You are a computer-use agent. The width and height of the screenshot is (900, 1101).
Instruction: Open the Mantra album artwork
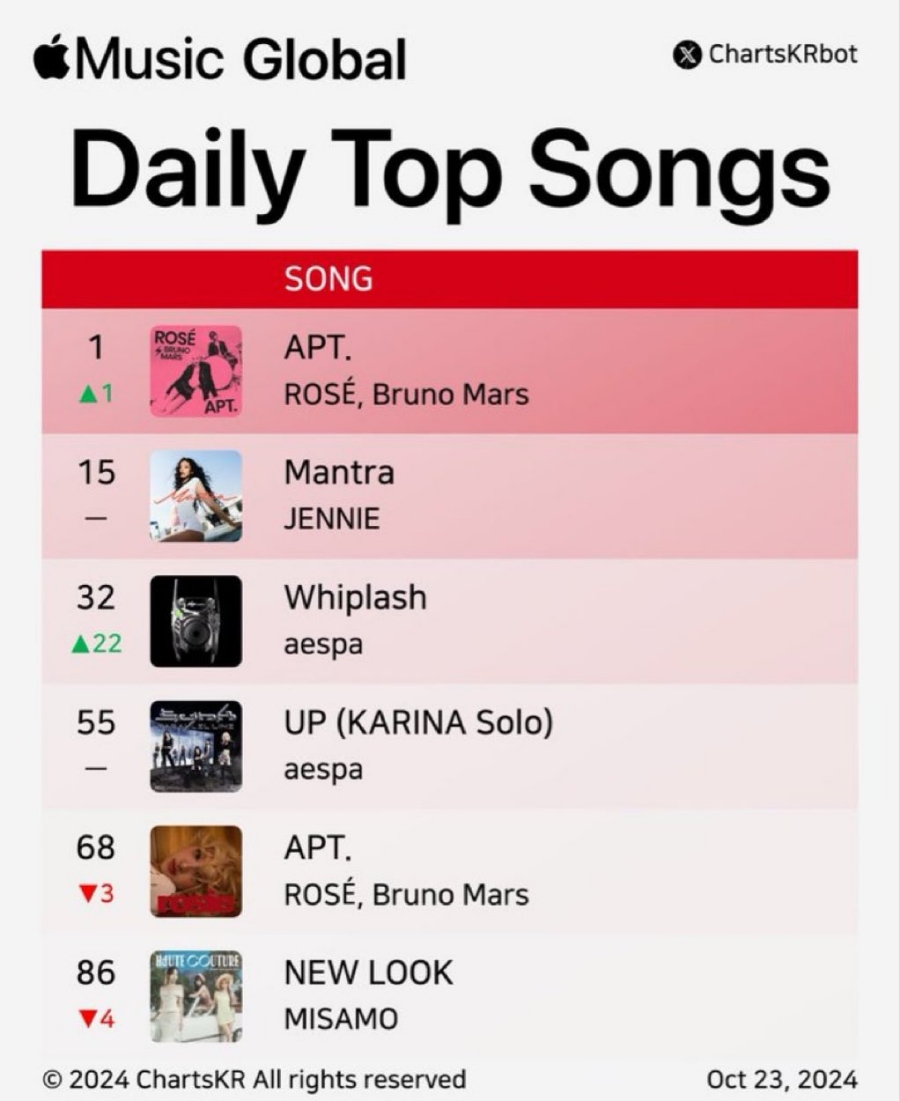tap(196, 496)
